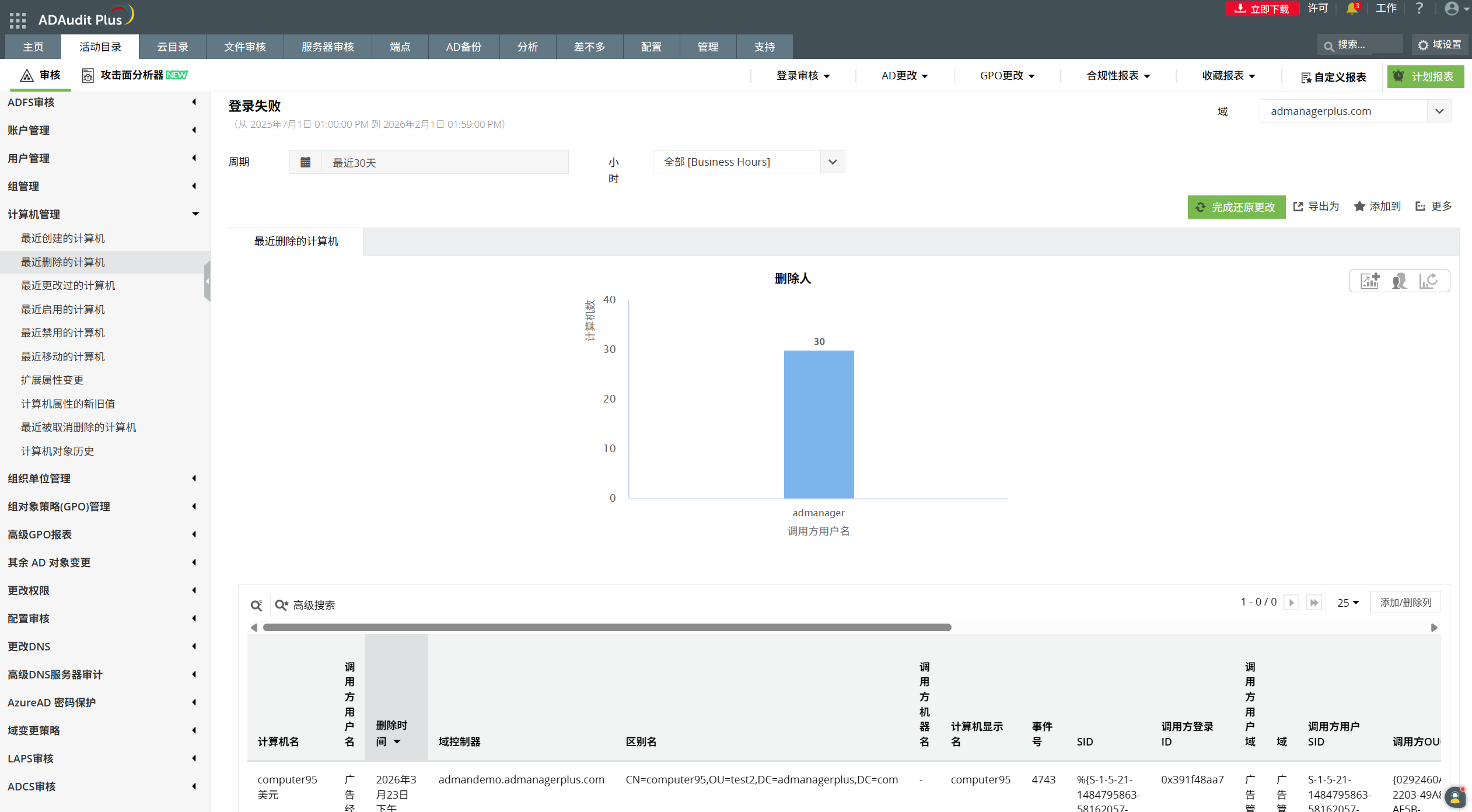The height and width of the screenshot is (812, 1472).
Task: Click the quick search magnifier icon in table
Action: point(256,605)
